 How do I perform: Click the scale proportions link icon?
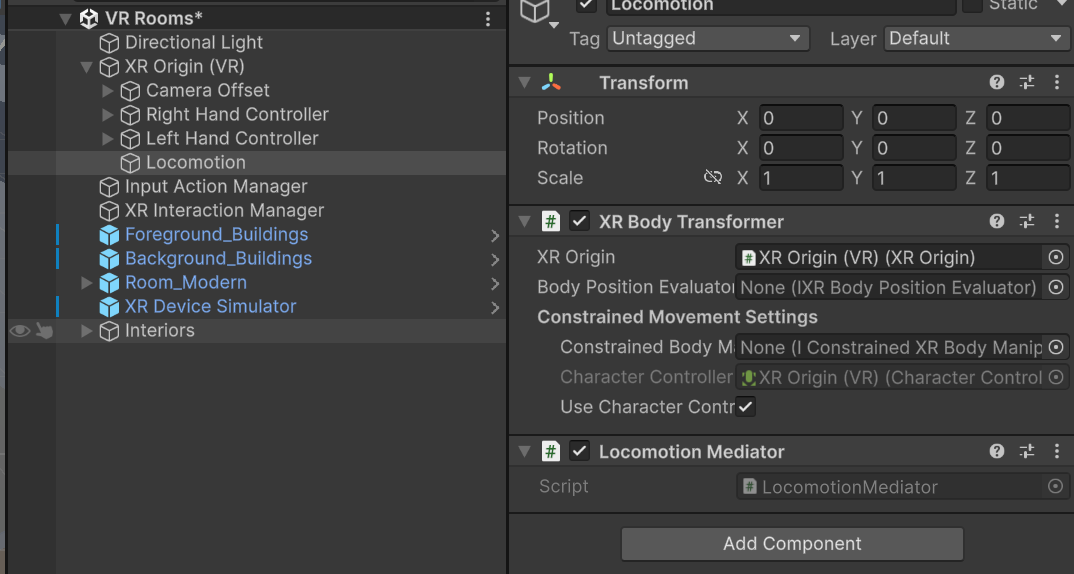(x=713, y=178)
